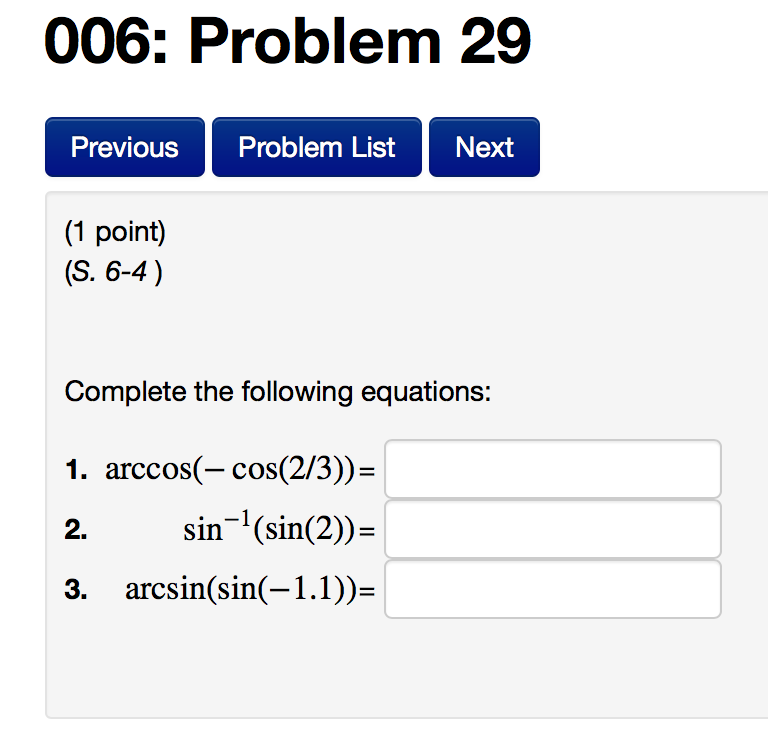The height and width of the screenshot is (734, 768).
Task: Click the bold "2." equation number
Action: (x=76, y=531)
